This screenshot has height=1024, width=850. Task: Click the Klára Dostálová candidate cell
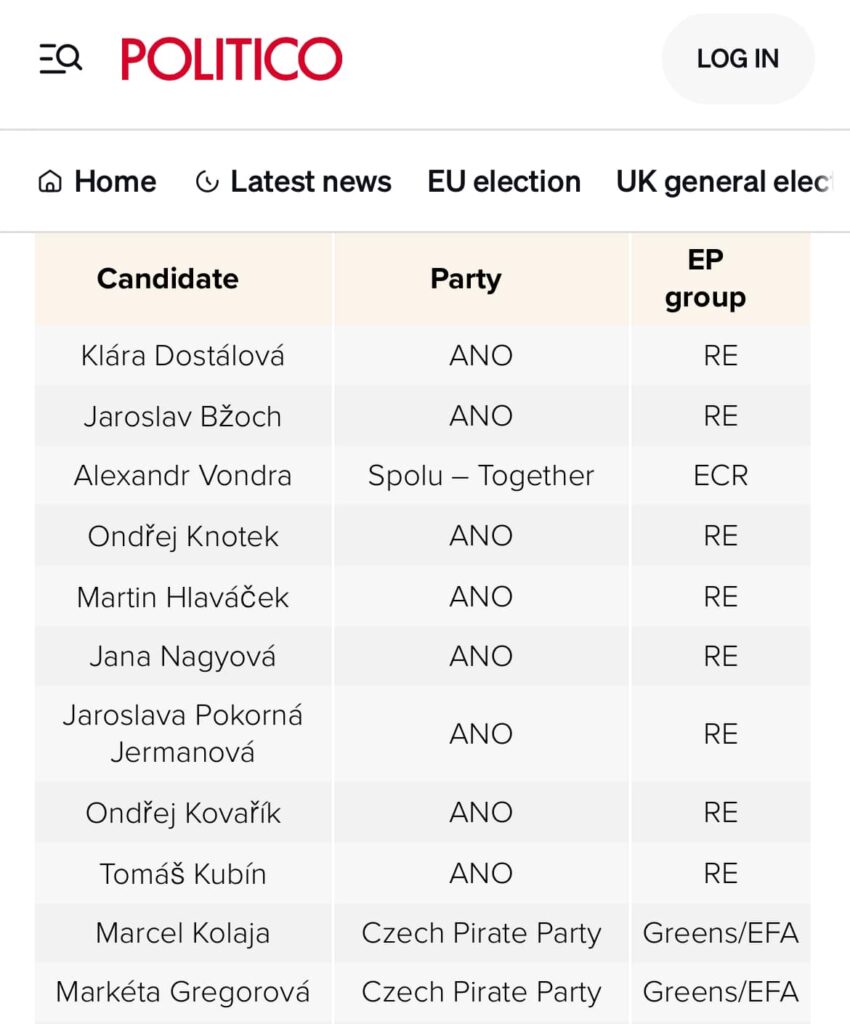click(x=183, y=356)
